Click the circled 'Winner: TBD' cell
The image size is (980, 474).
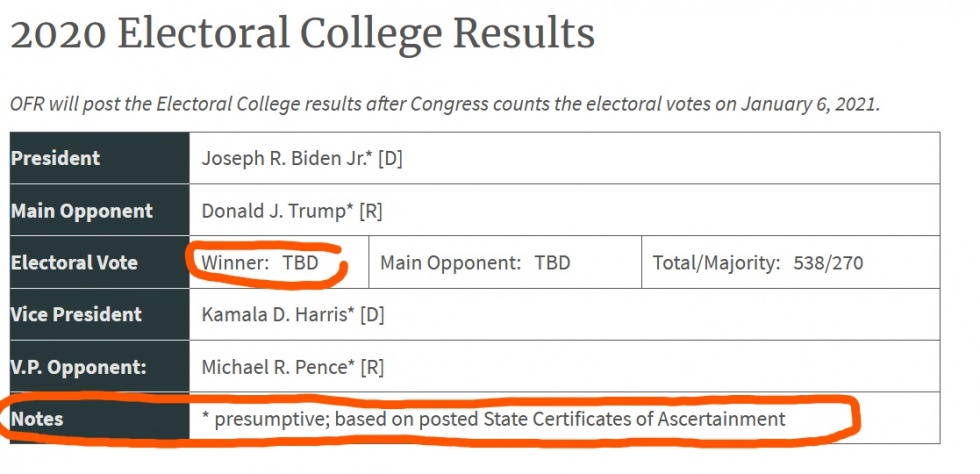pos(260,263)
